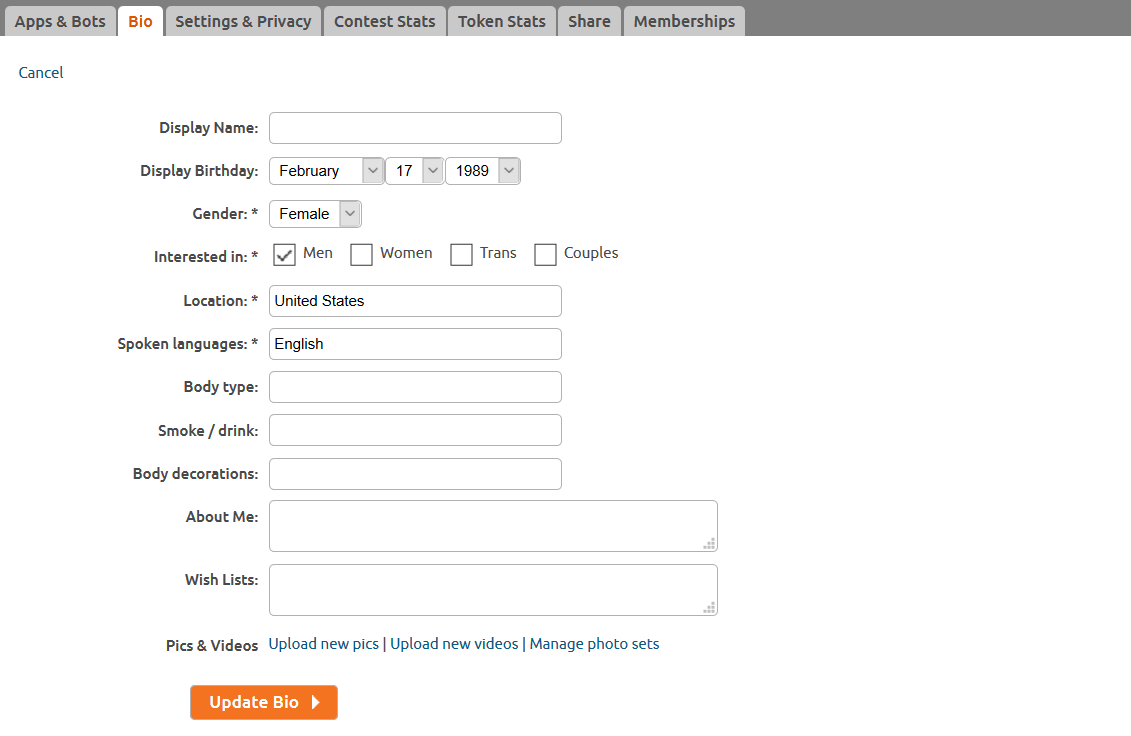Open the Memberships tab
Image resolution: width=1131 pixels, height=736 pixels.
(684, 21)
